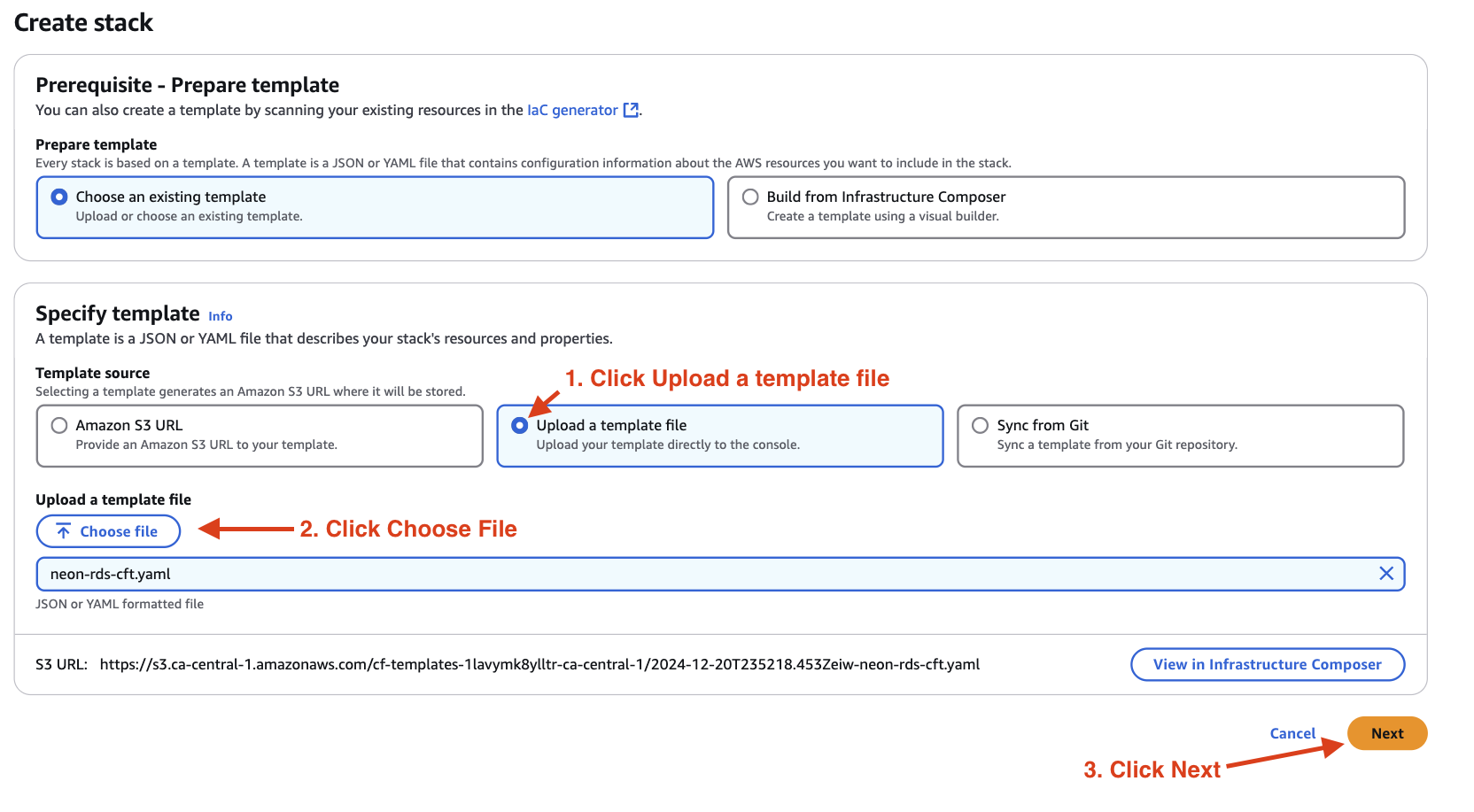This screenshot has height=812, width=1474.
Task: Clear neon-rds-cft.yaml using the X icon
Action: (1387, 573)
